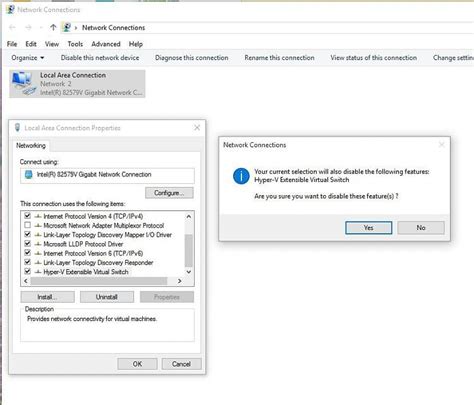Click the Configure... button
Screen dimensions: 474x405
pos(169,193)
